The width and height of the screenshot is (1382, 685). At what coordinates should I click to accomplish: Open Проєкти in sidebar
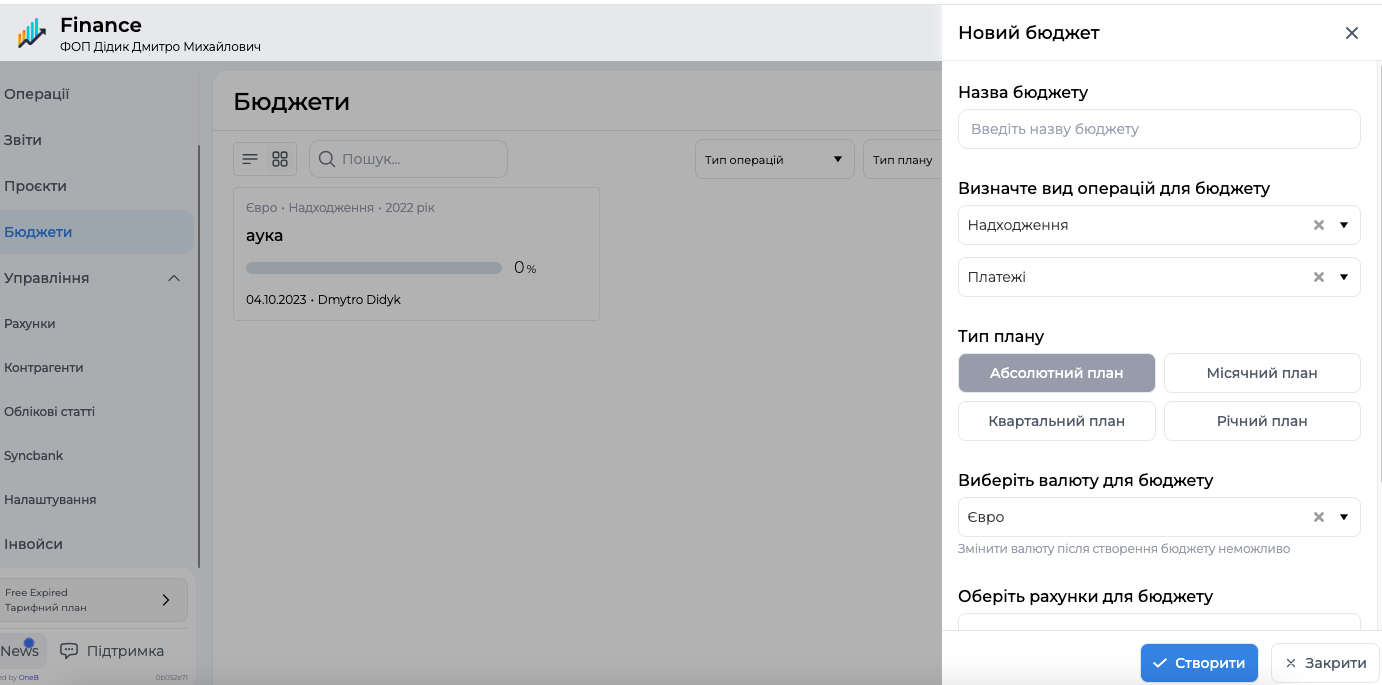click(35, 186)
